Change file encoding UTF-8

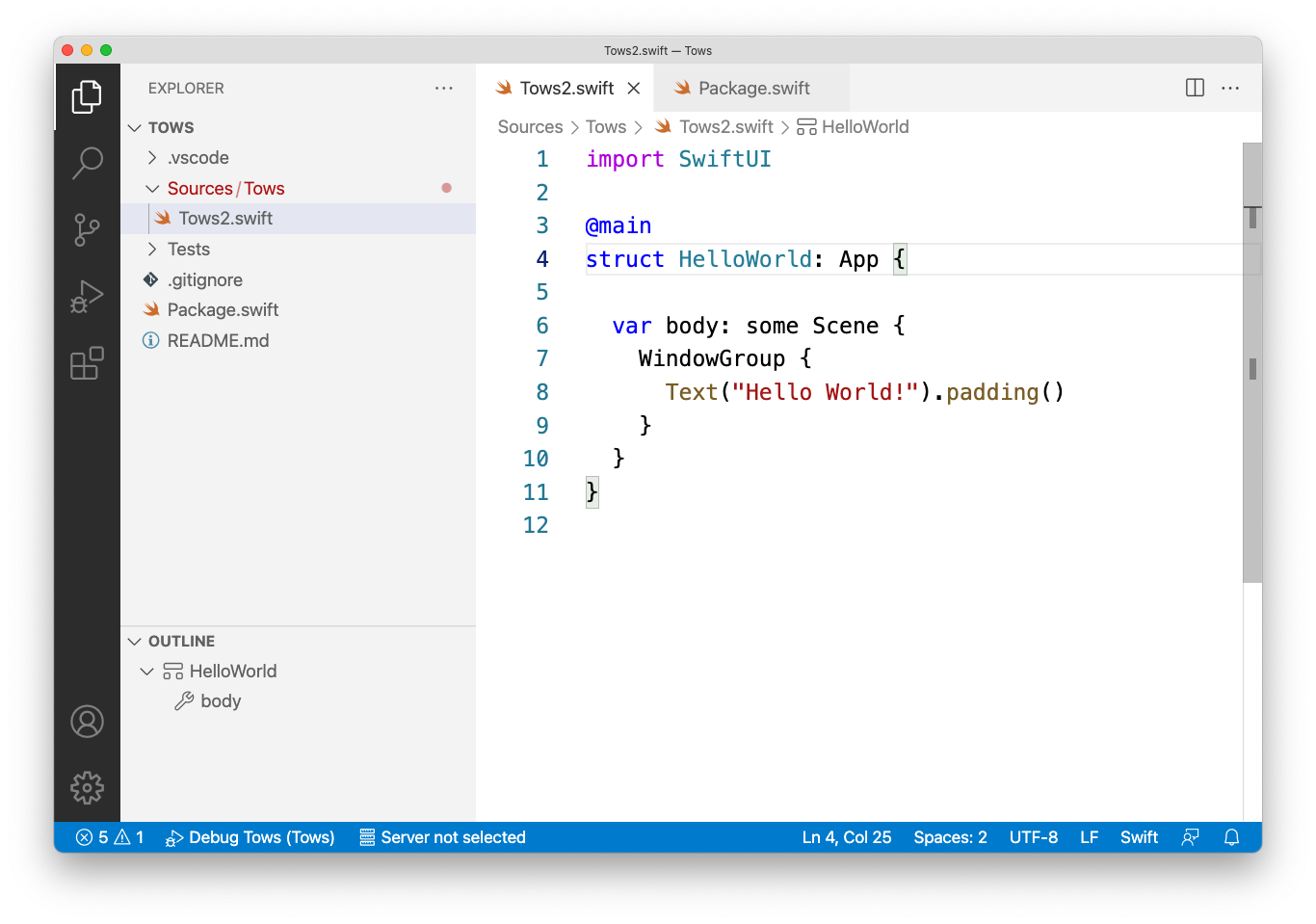point(1033,837)
